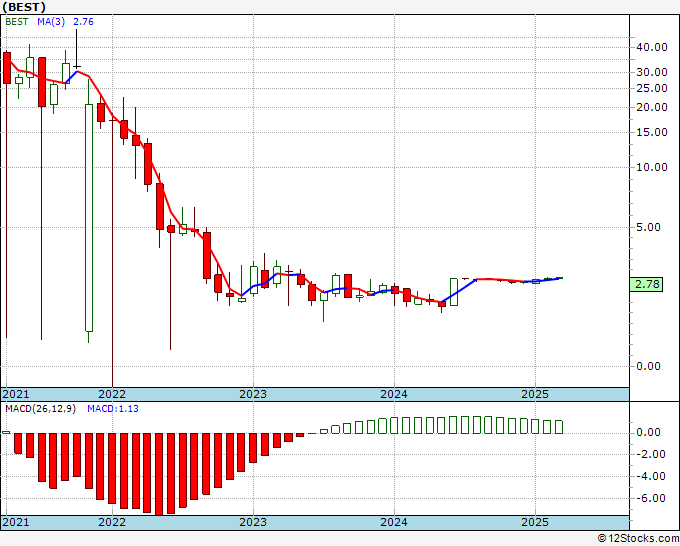Select the green 2.78 current price tag

pyautogui.click(x=647, y=284)
